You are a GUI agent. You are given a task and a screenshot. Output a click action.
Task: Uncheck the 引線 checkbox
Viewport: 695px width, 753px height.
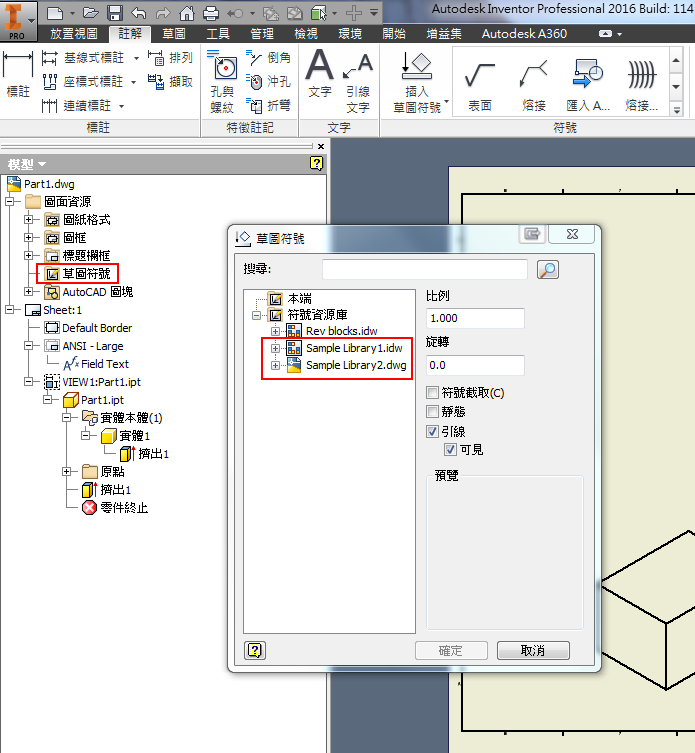432,431
